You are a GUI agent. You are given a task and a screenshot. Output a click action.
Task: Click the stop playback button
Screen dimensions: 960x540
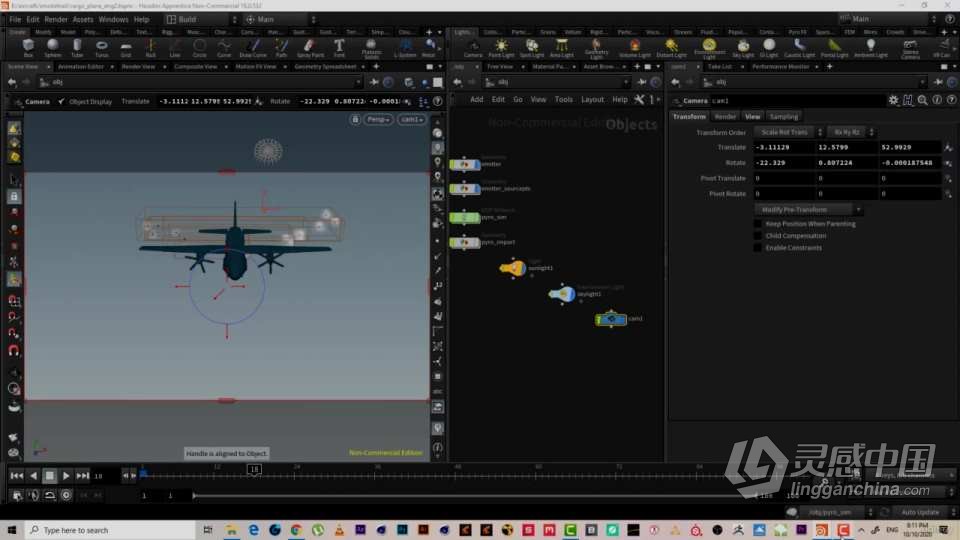(50, 476)
